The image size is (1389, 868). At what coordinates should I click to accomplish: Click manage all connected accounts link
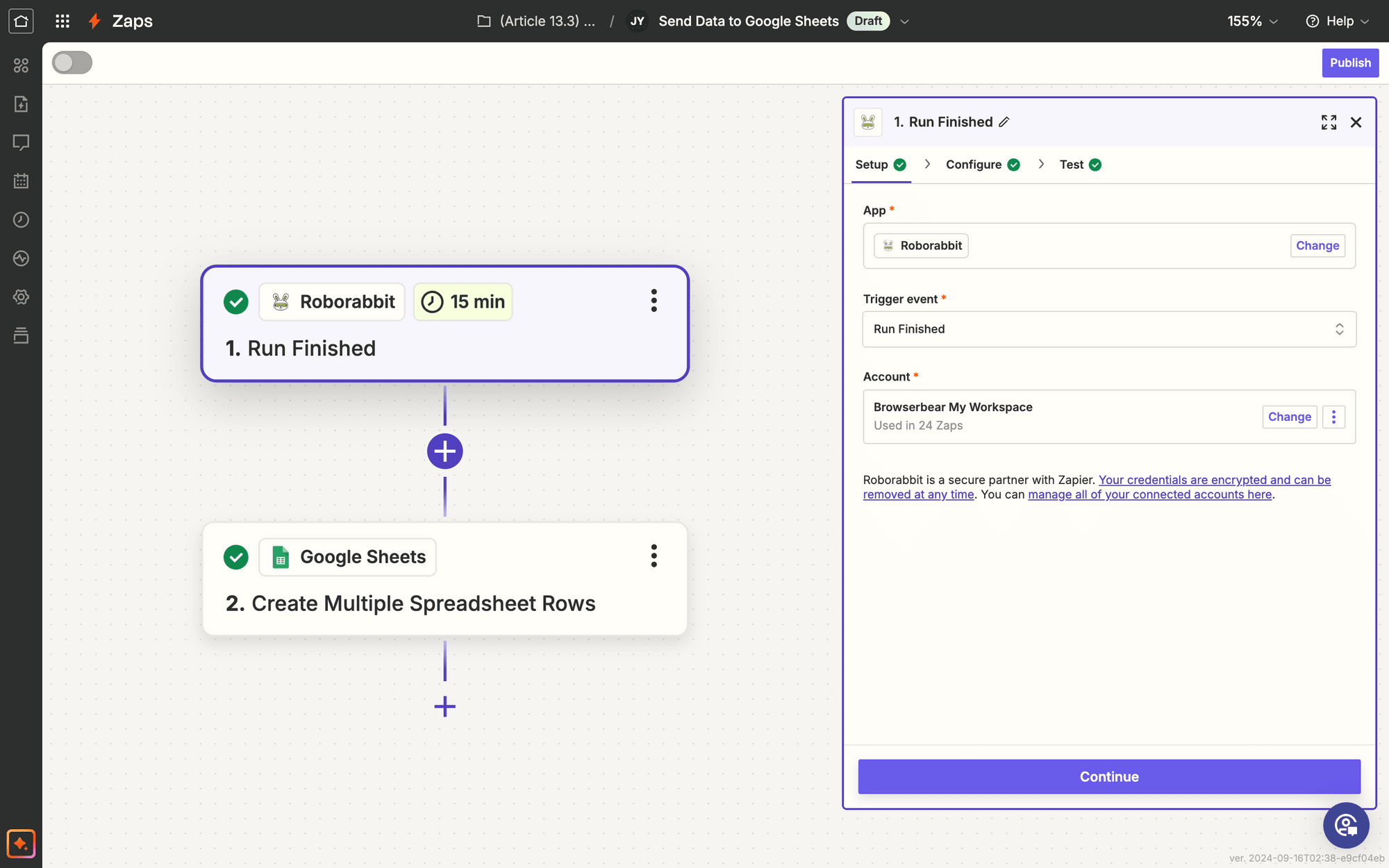[x=1149, y=494]
